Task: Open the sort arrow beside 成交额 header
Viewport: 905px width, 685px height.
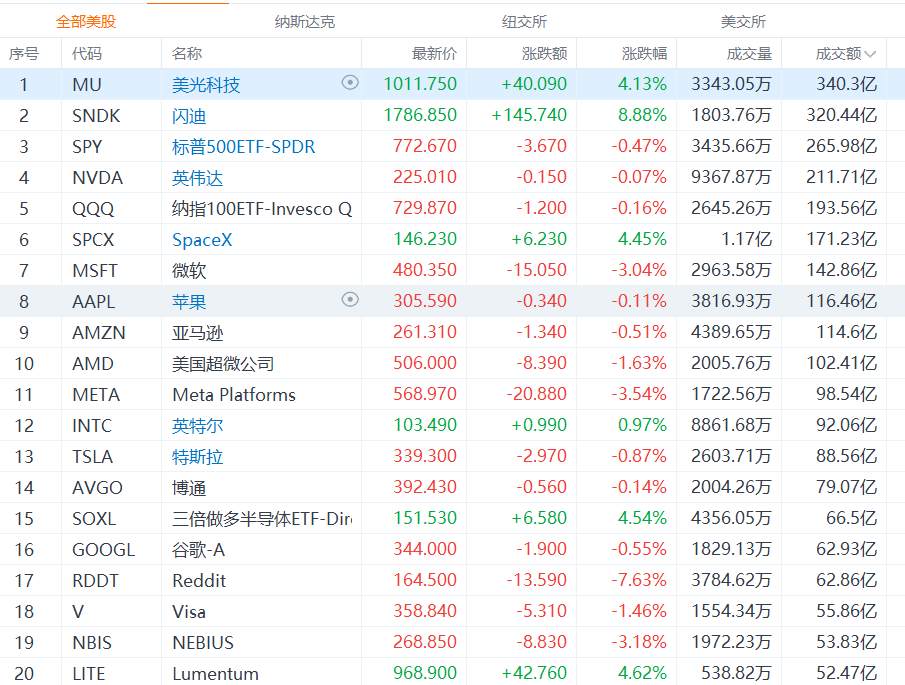Action: pyautogui.click(x=870, y=54)
